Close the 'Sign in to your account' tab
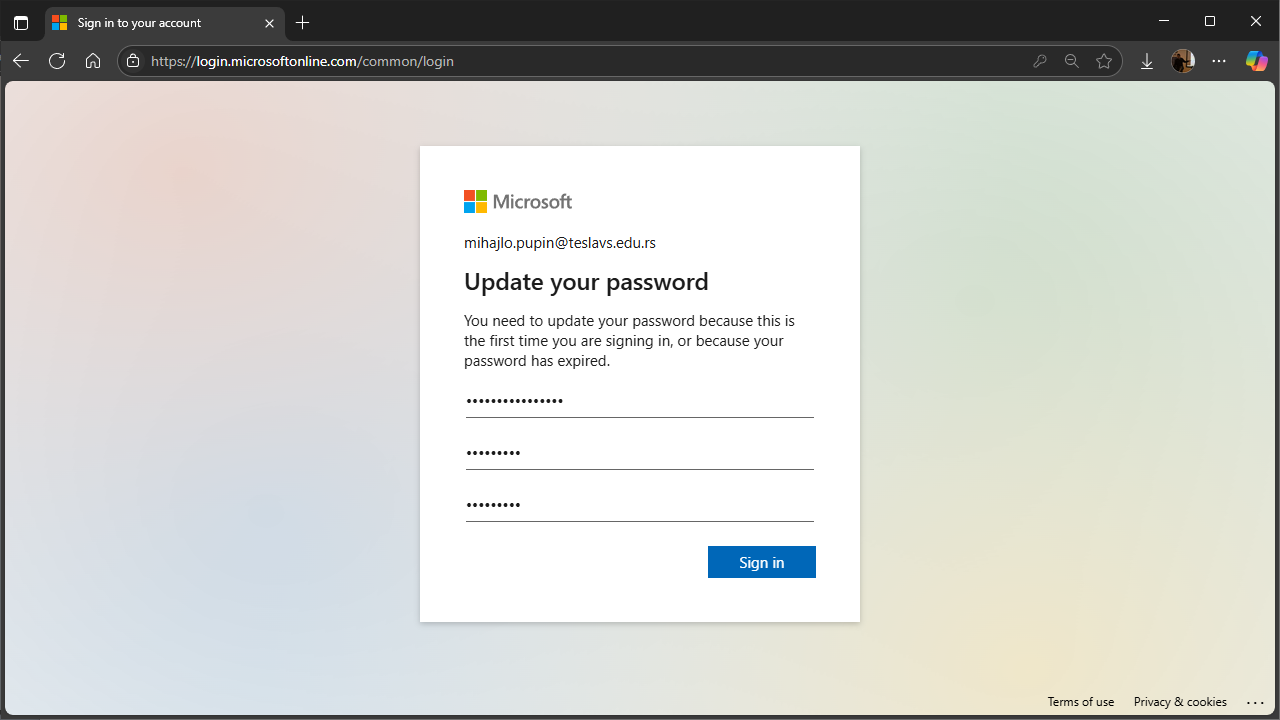Viewport: 1280px width, 720px height. click(x=269, y=23)
